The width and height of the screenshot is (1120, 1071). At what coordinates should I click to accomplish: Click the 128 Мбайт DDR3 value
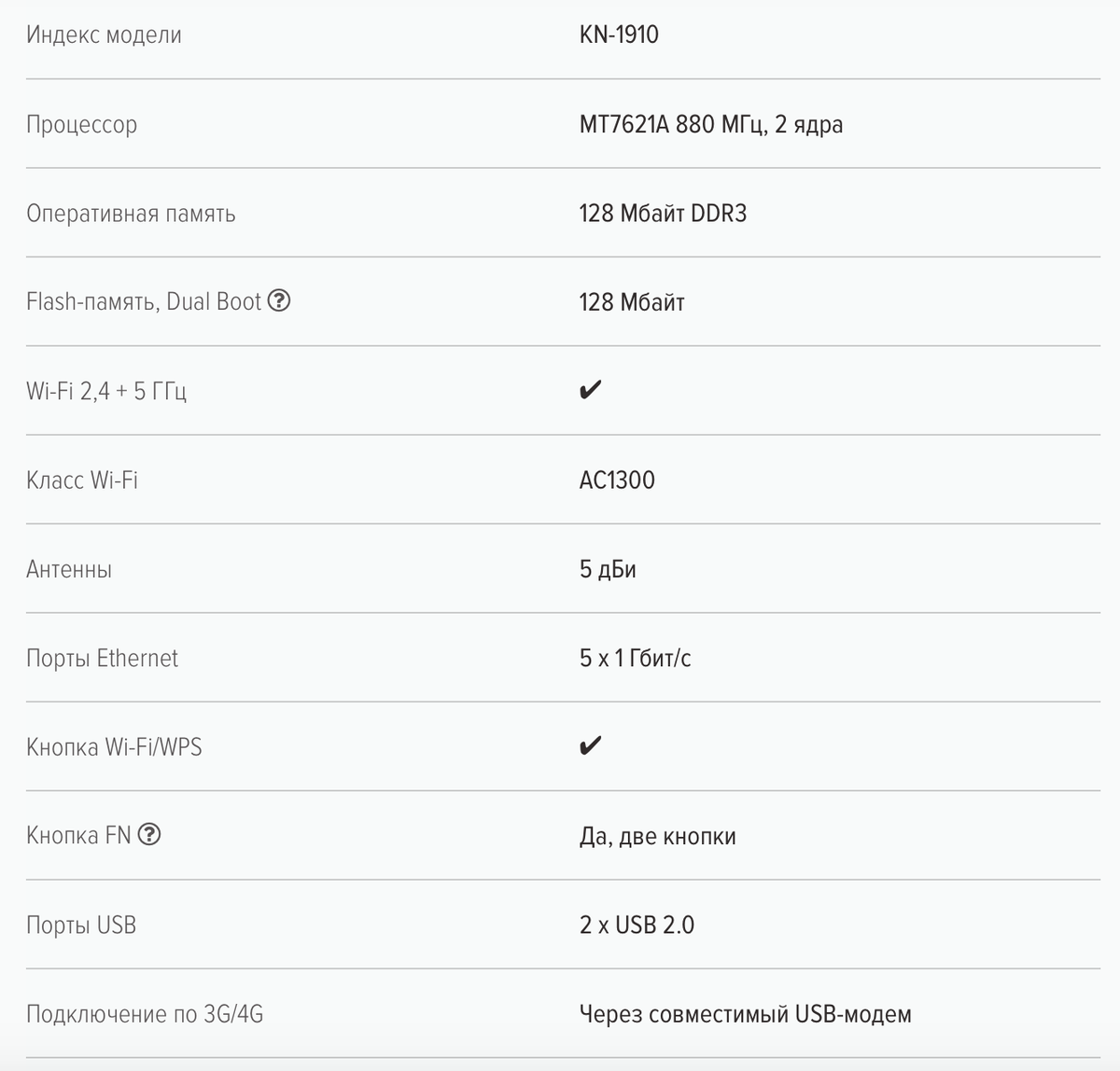coord(663,214)
